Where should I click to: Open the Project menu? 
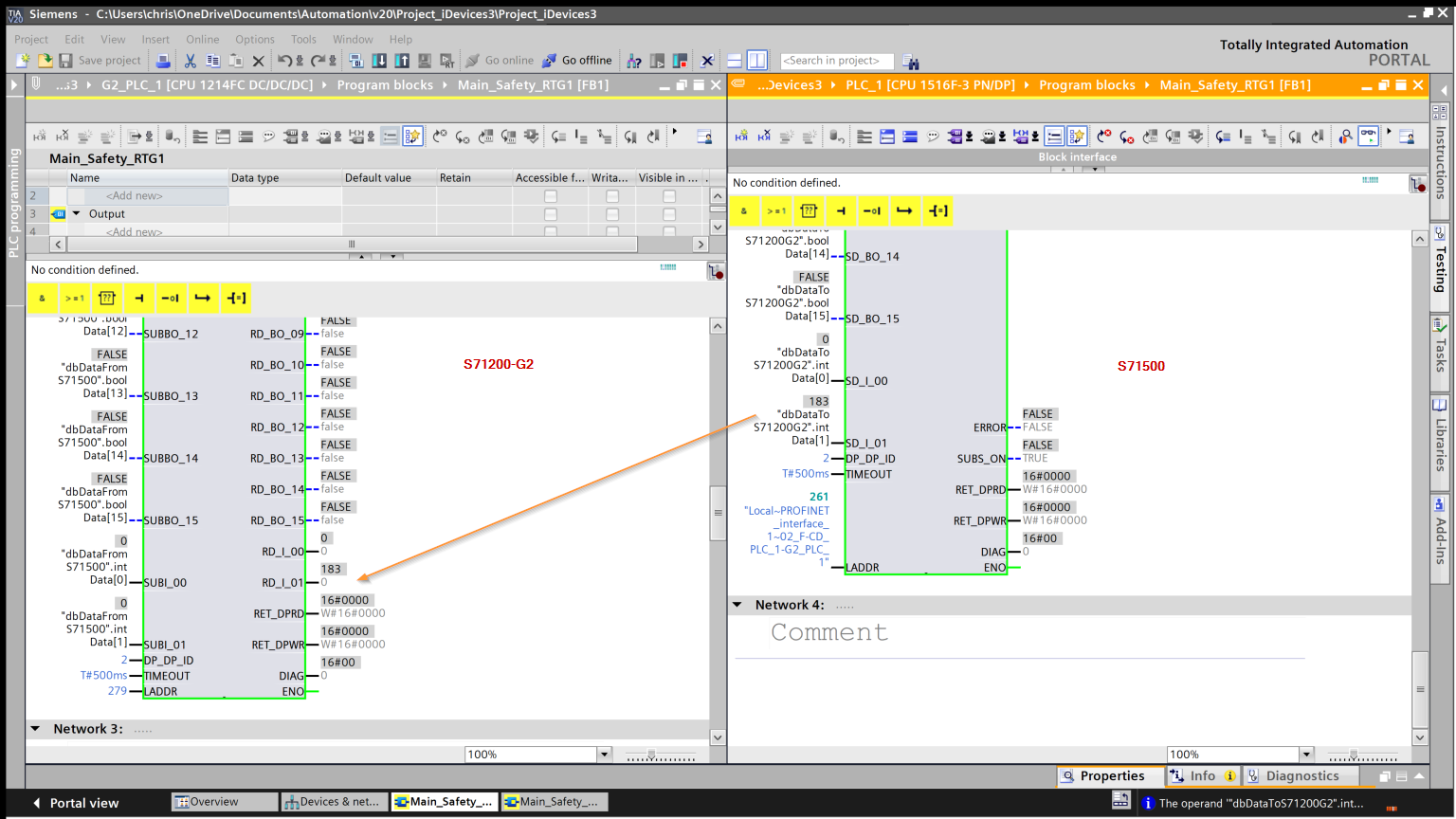point(31,40)
